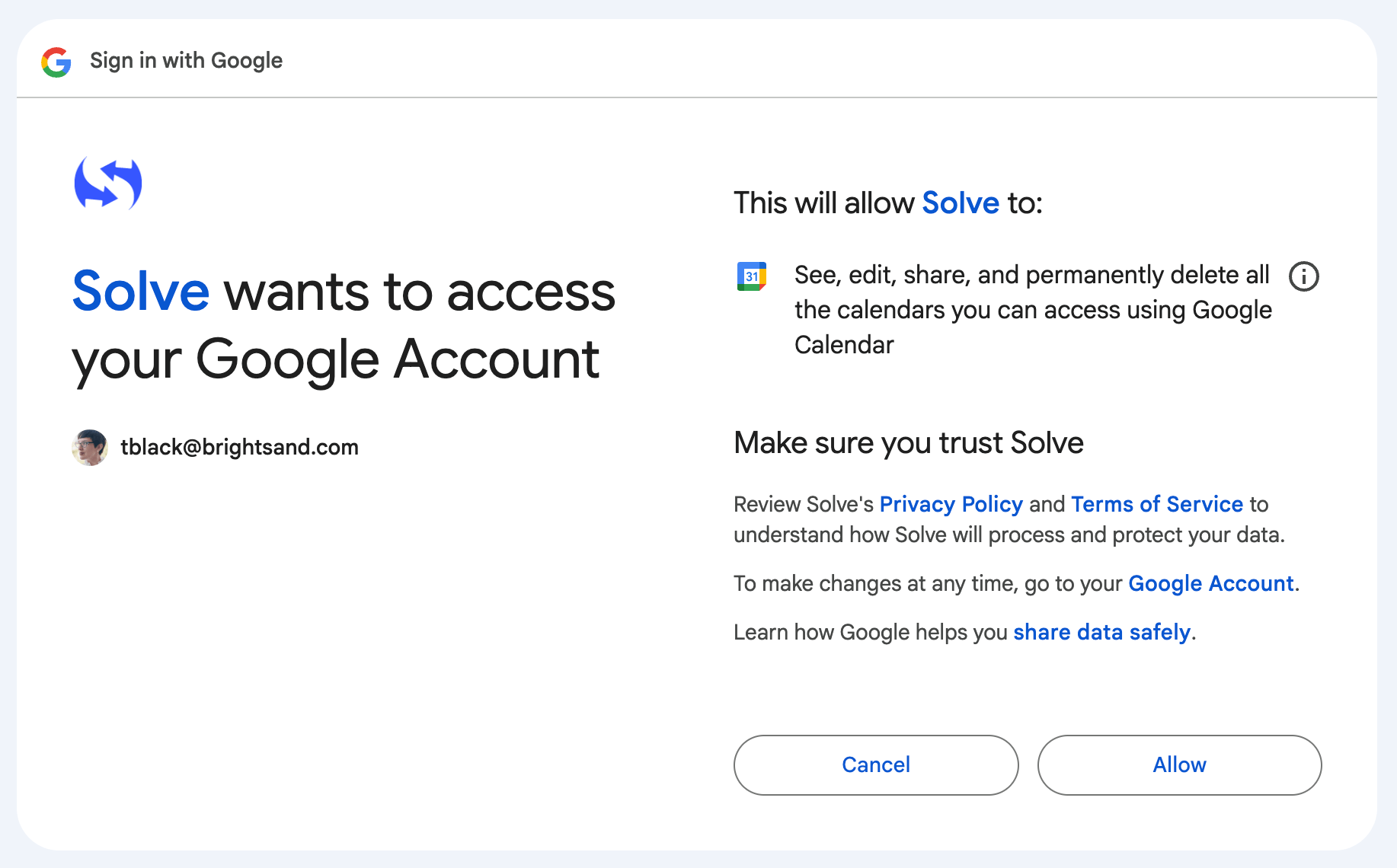Select the tblack@brightsand.com account email
Viewport: 1397px width, 868px height.
(239, 447)
